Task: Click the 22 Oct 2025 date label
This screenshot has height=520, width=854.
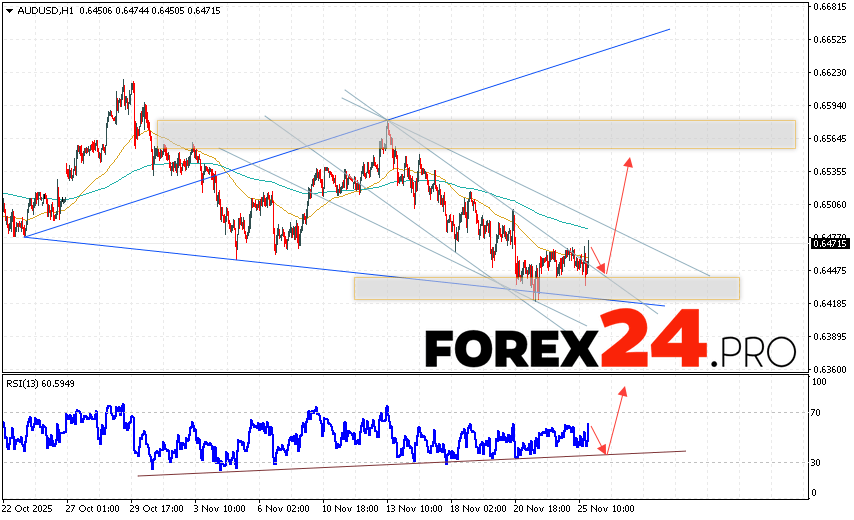Action: 30,507
